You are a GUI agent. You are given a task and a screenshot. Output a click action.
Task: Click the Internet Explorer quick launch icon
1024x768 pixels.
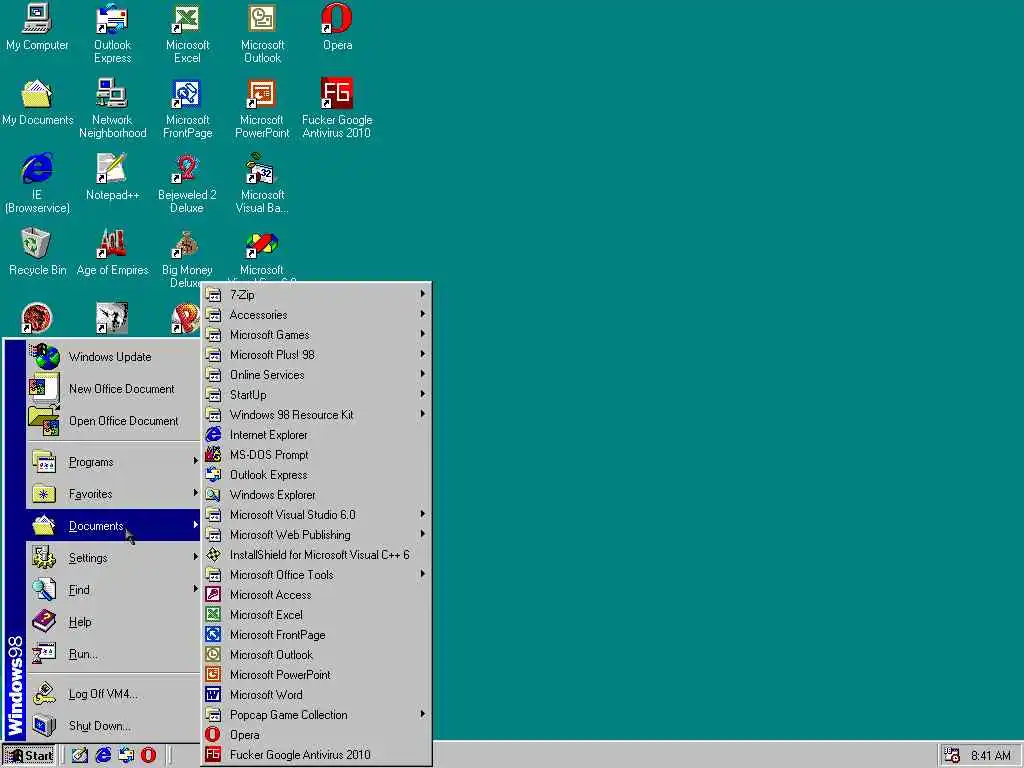coord(103,755)
